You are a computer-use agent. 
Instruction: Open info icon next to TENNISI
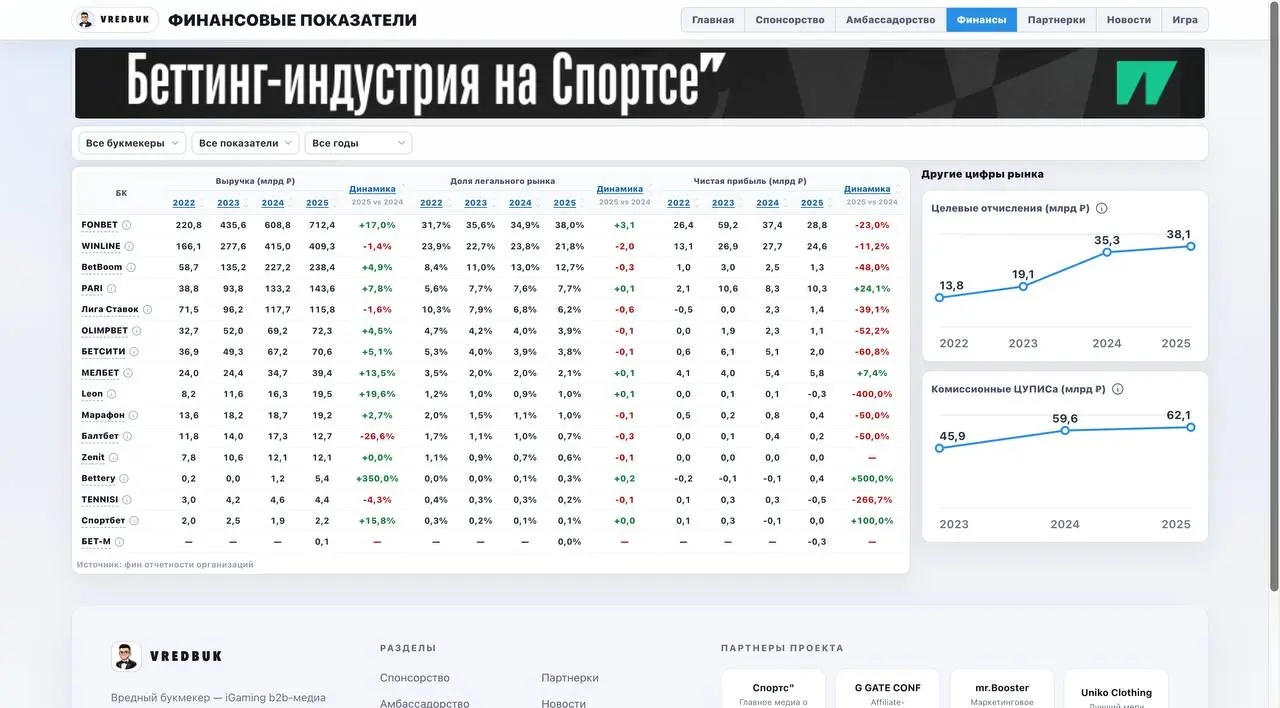127,500
